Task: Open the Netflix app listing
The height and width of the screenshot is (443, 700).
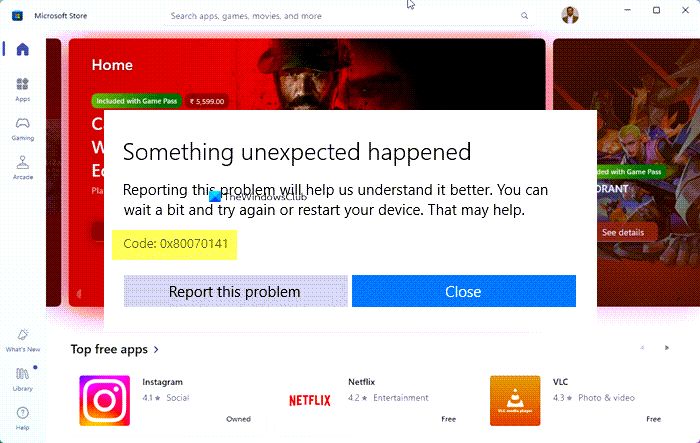Action: [310, 399]
